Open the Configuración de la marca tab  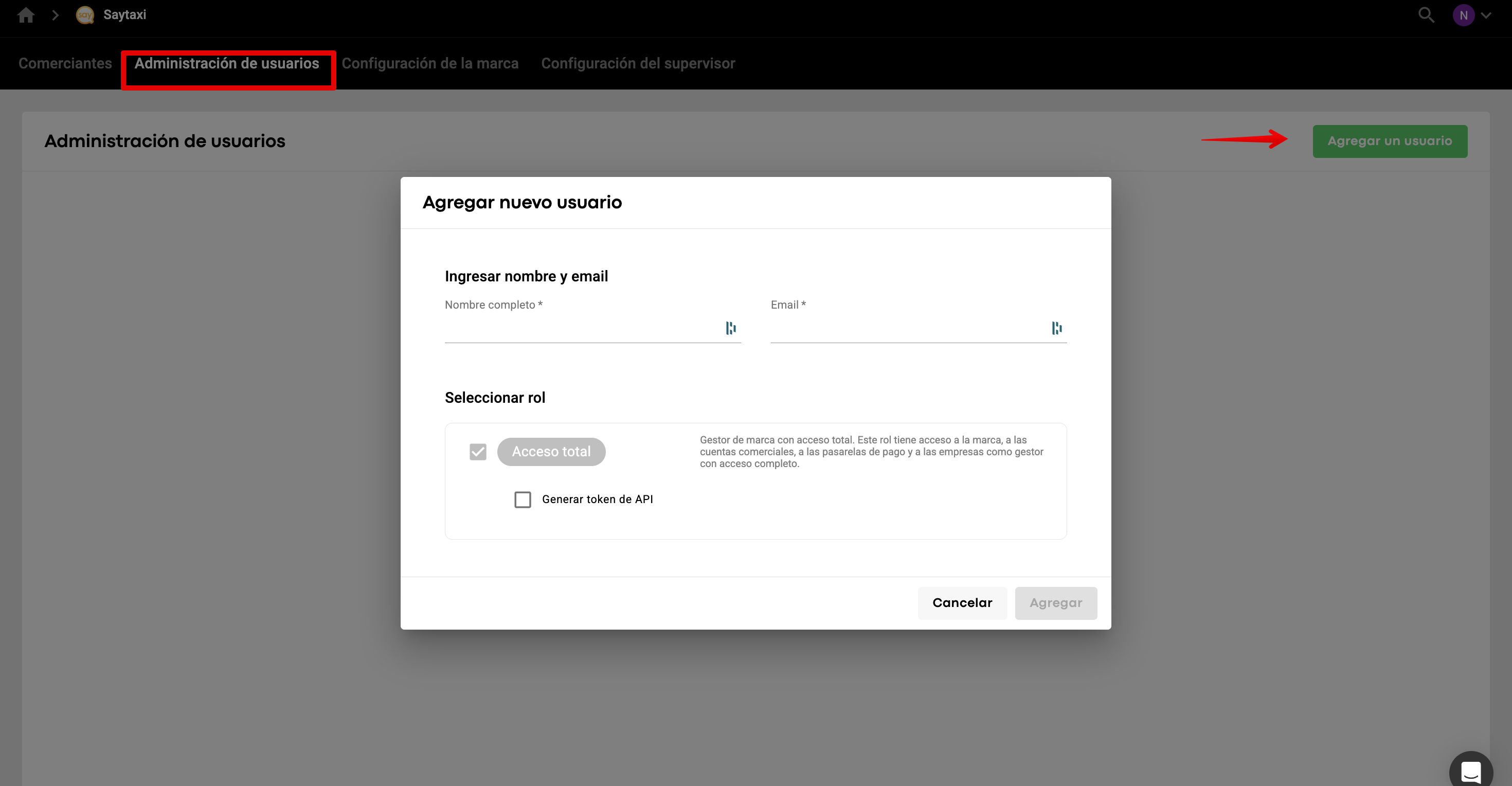(429, 63)
